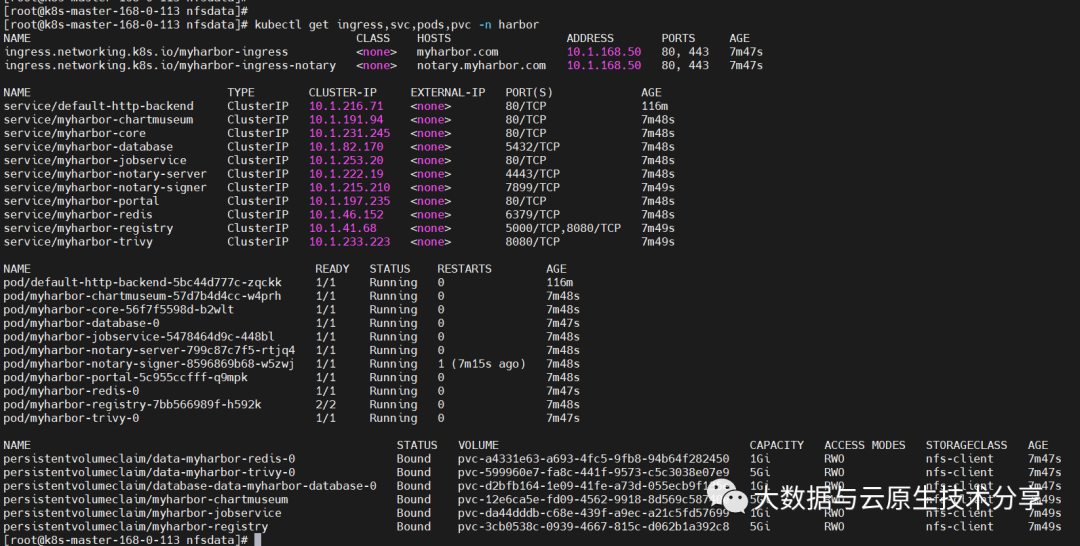The width and height of the screenshot is (1080, 546).
Task: Click cluster IP 10.1.222.19
Action: pos(346,174)
